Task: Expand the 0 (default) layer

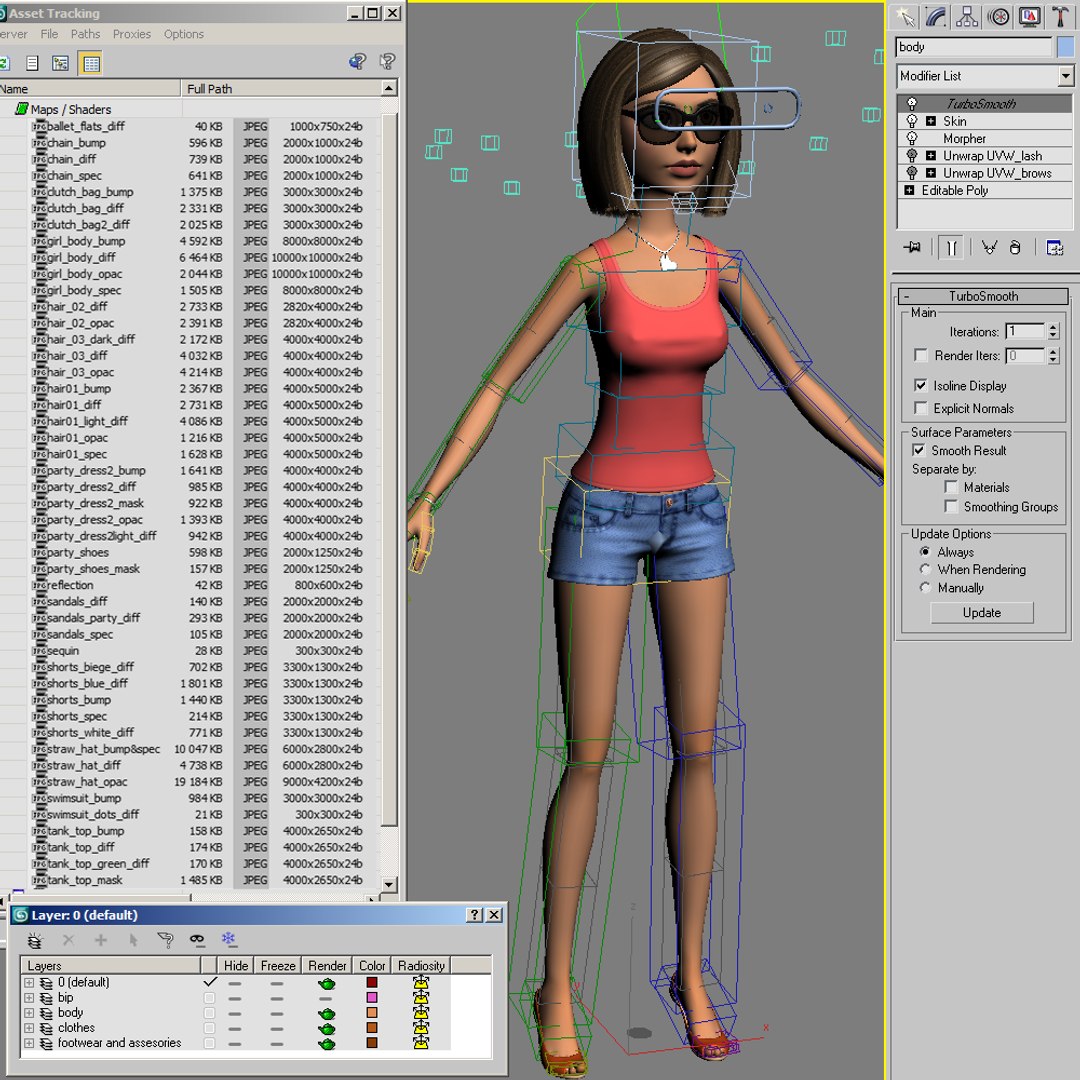Action: tap(29, 983)
